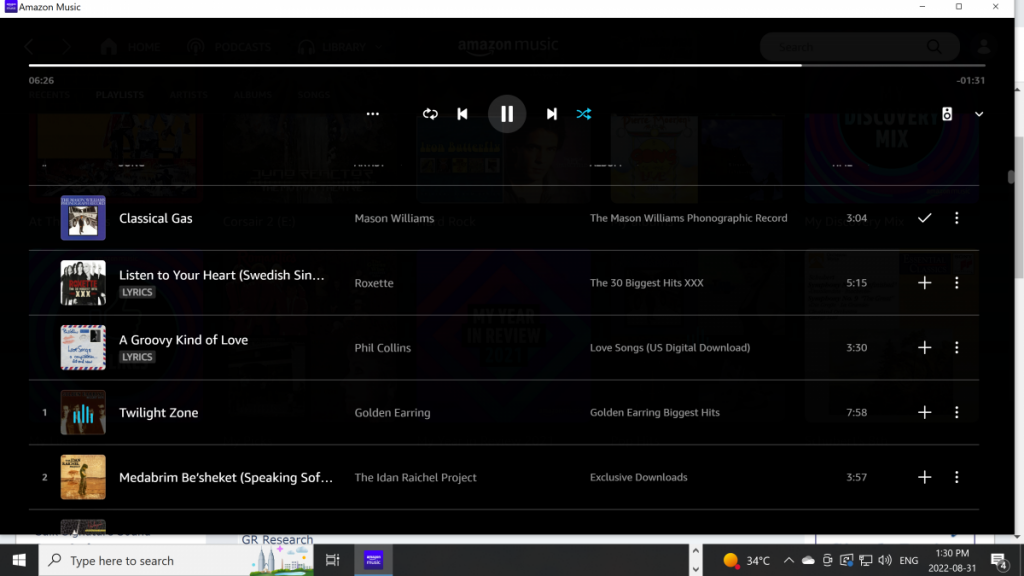Open album The 30 Biggest Hits XXX
This screenshot has width=1024, height=576.
pos(647,283)
